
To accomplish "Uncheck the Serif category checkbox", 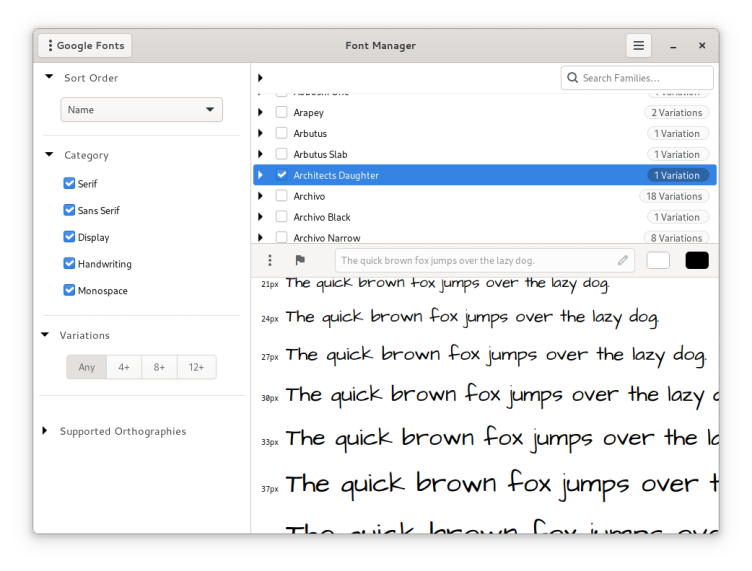I will pos(69,184).
